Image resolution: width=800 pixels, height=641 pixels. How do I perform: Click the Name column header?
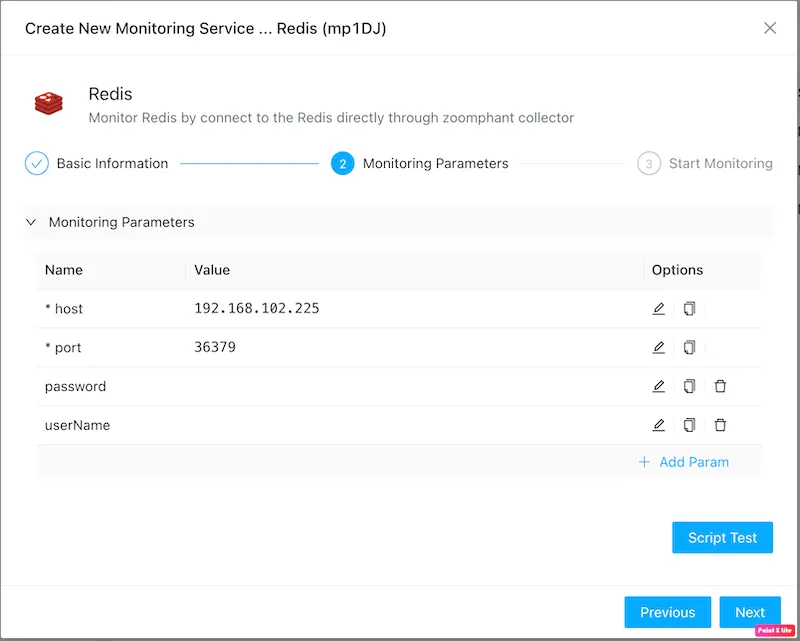pos(64,270)
